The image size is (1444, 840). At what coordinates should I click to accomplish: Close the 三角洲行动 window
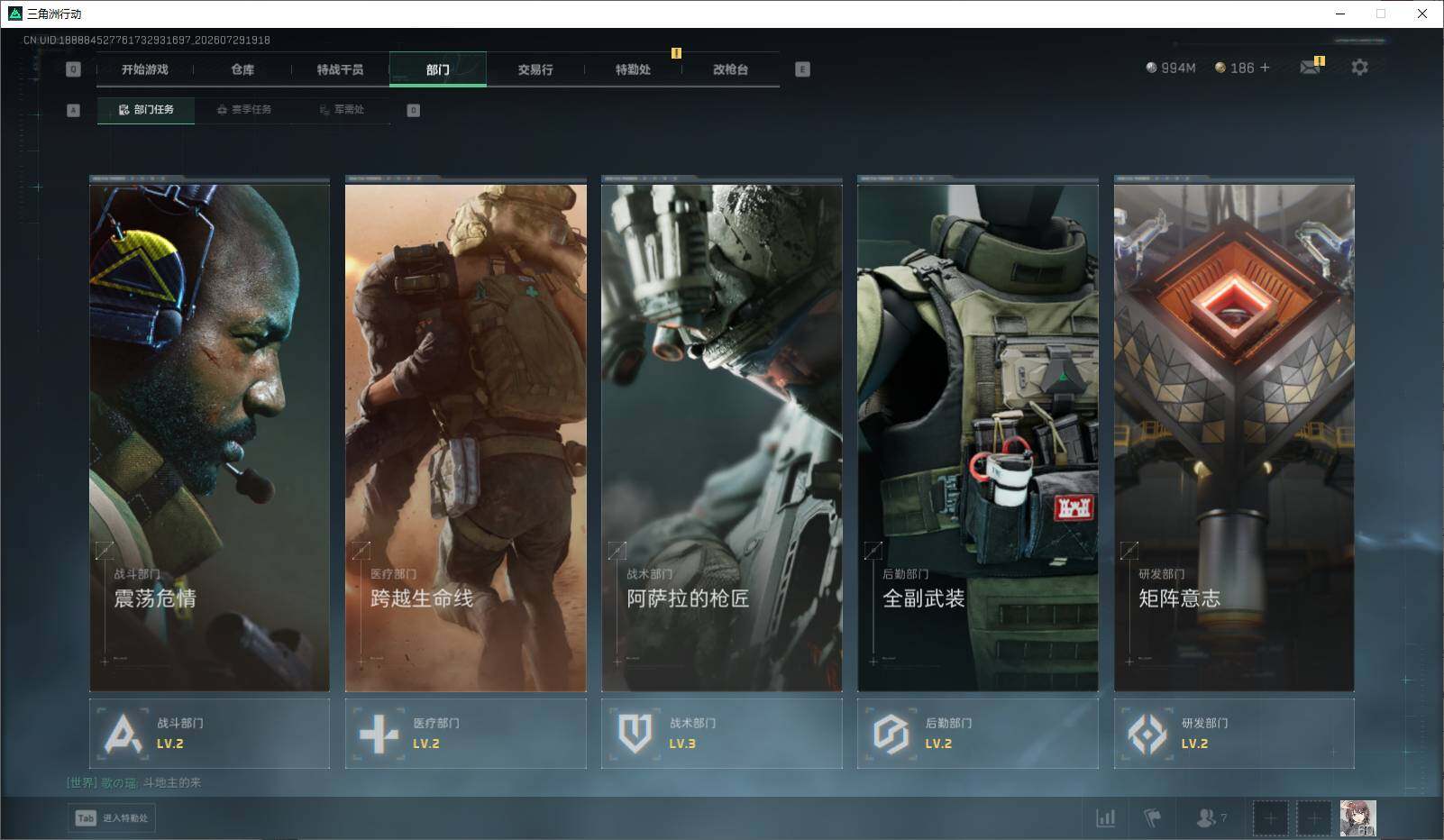tap(1422, 14)
